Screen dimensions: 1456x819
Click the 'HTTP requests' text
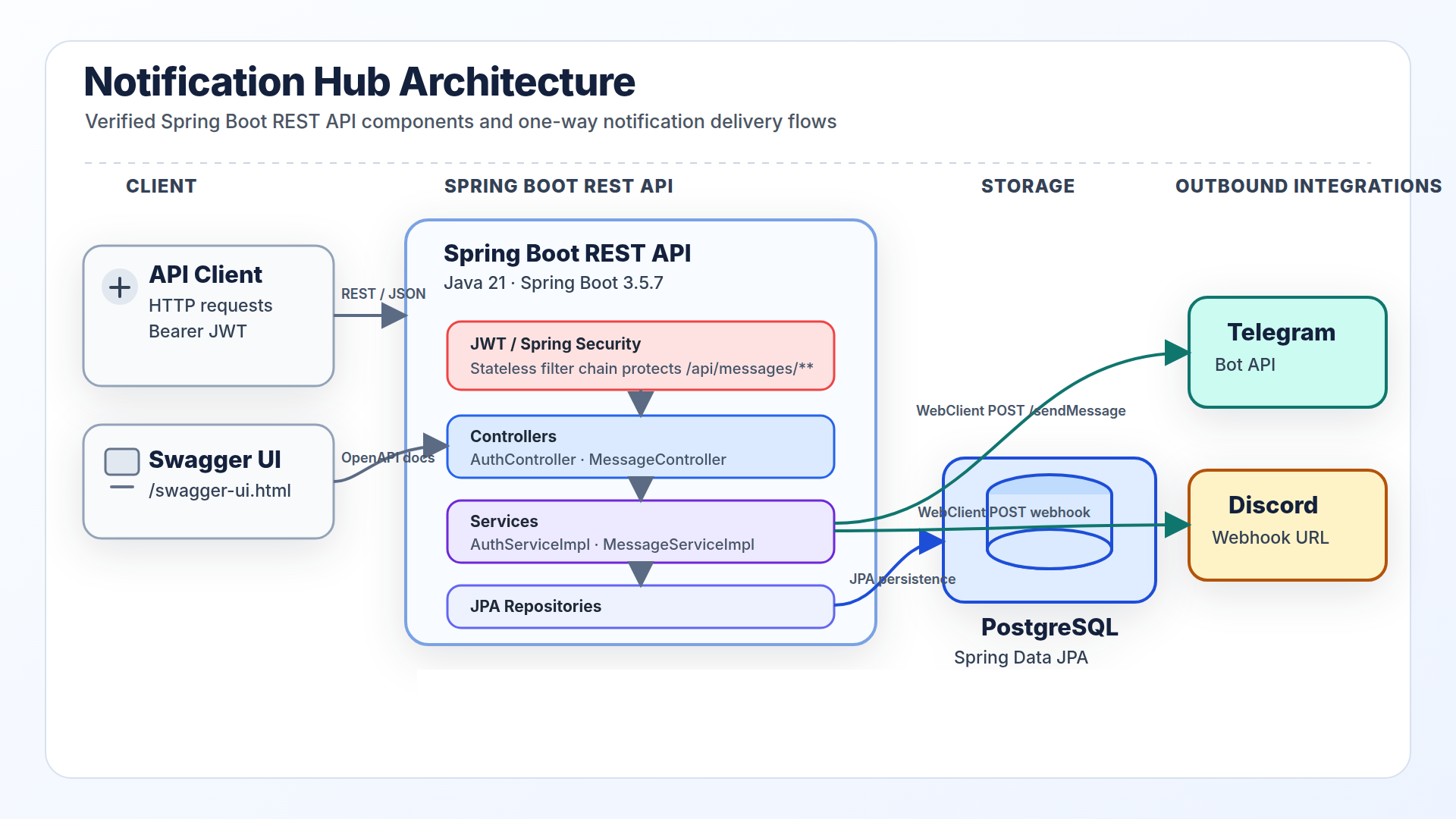pos(211,306)
